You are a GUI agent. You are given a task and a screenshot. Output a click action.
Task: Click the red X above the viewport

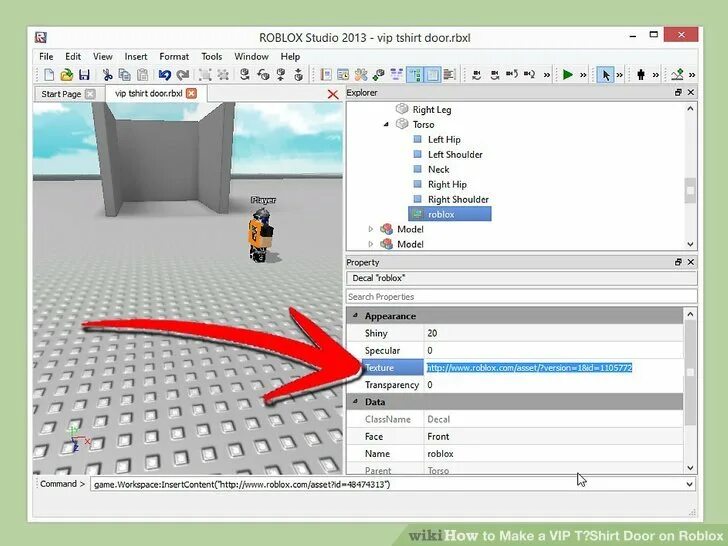(333, 94)
